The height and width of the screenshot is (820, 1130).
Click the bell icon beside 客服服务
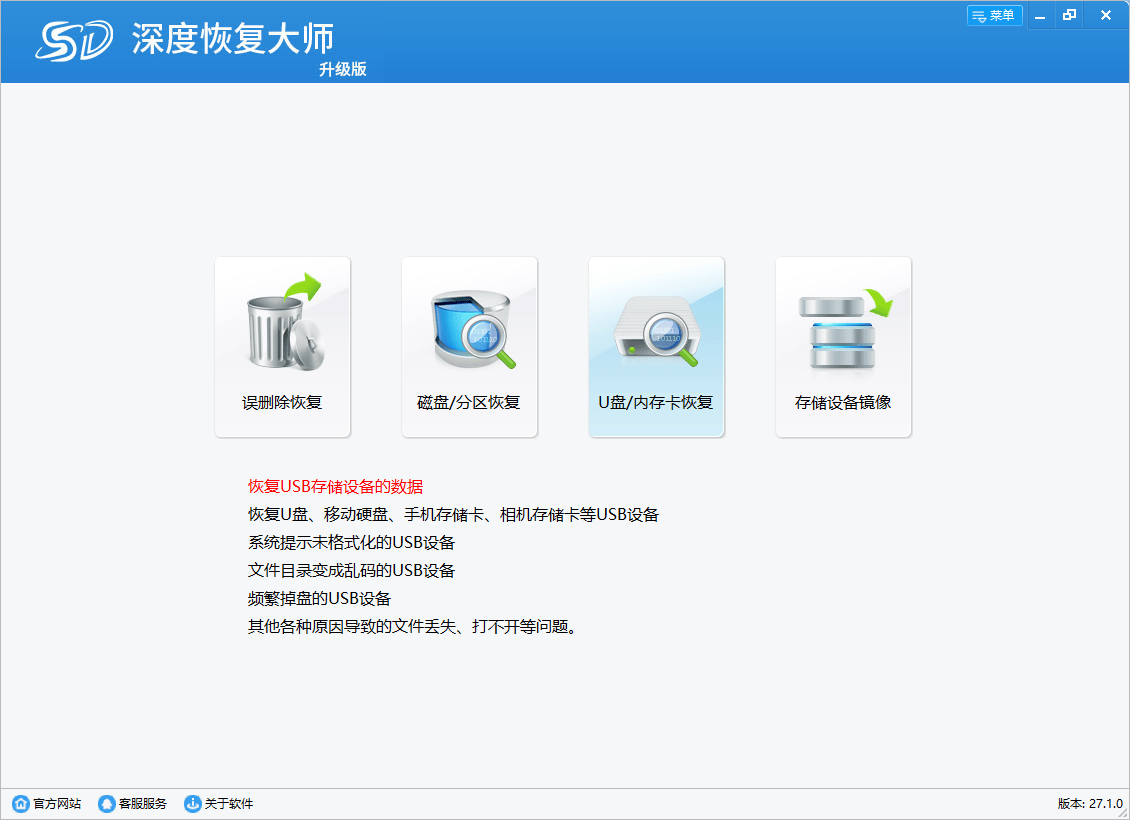pyautogui.click(x=106, y=804)
